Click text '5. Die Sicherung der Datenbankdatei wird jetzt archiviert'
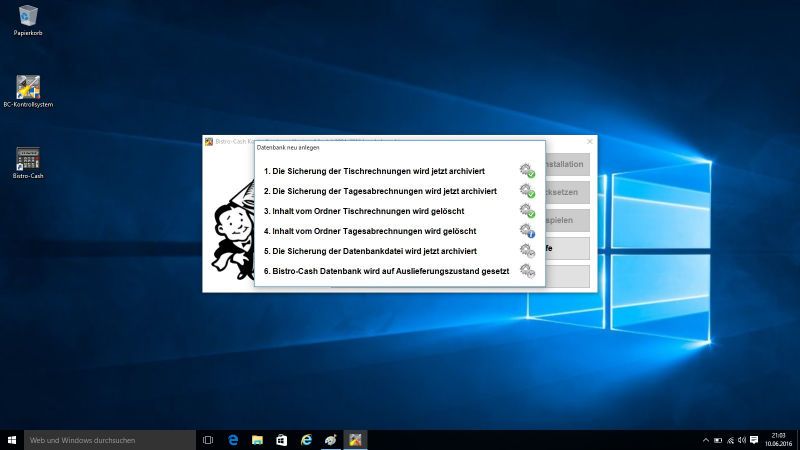The image size is (800, 450). click(370, 251)
